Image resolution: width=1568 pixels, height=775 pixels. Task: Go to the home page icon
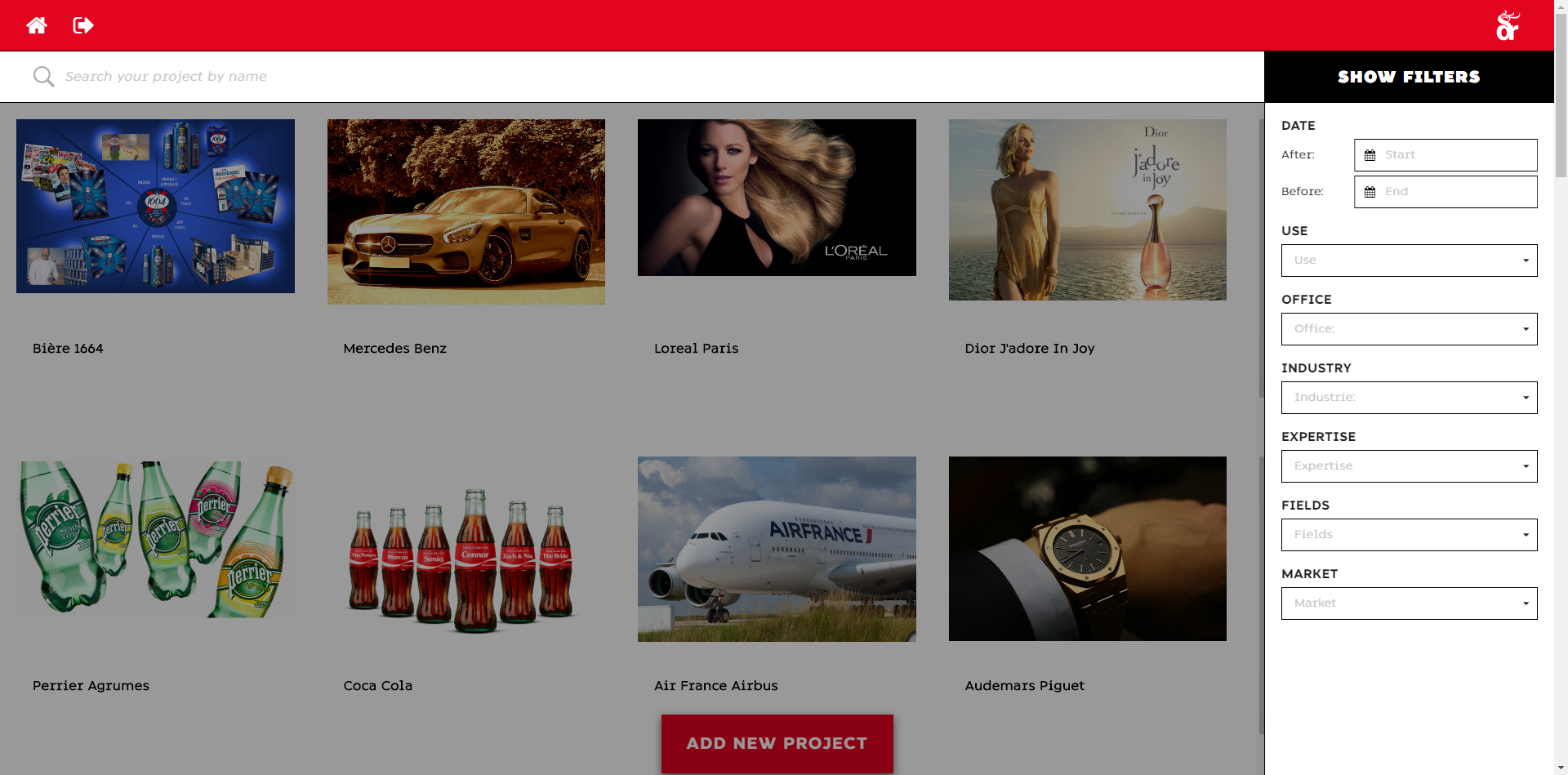pos(37,25)
